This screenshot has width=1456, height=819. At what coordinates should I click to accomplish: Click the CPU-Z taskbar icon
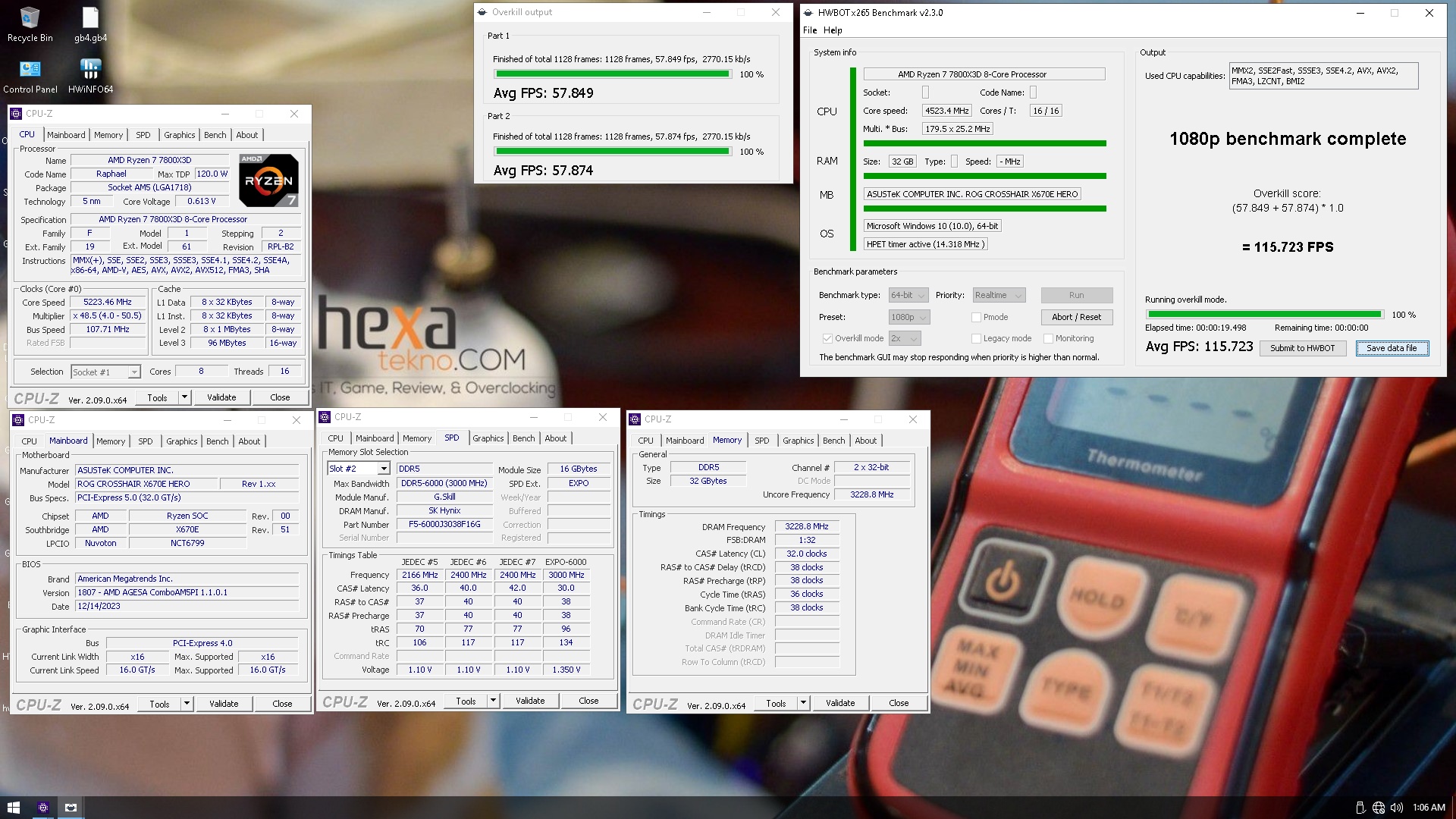coord(43,808)
